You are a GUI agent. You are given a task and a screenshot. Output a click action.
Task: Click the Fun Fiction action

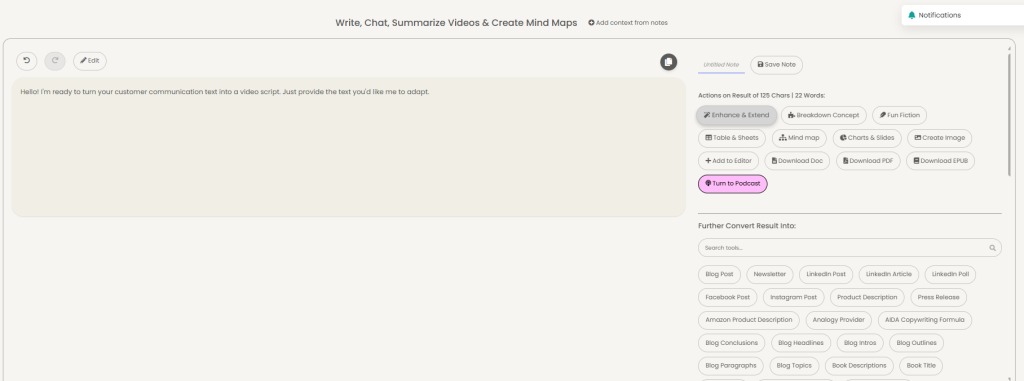point(899,115)
